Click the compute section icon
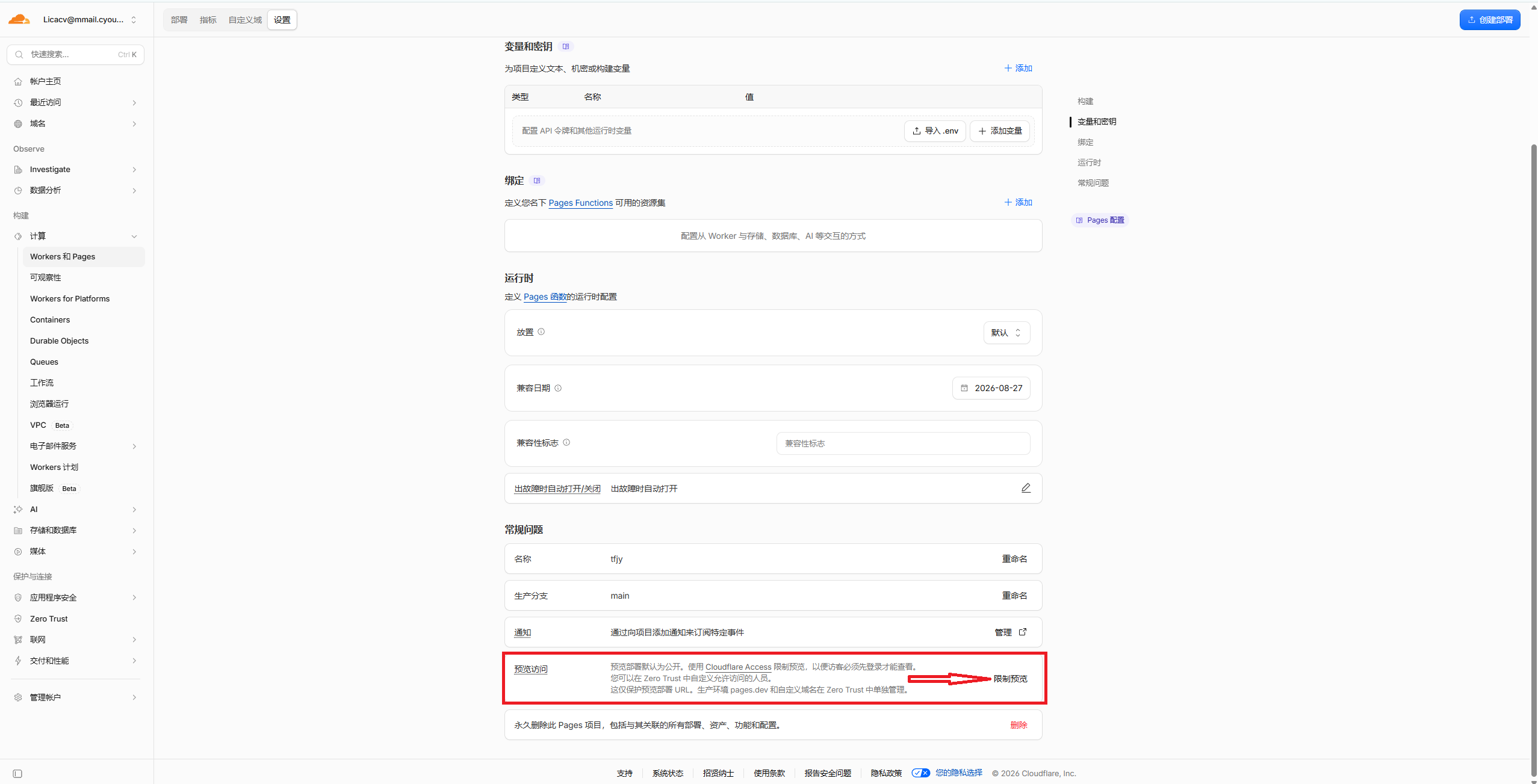Image resolution: width=1538 pixels, height=784 pixels. [x=18, y=236]
